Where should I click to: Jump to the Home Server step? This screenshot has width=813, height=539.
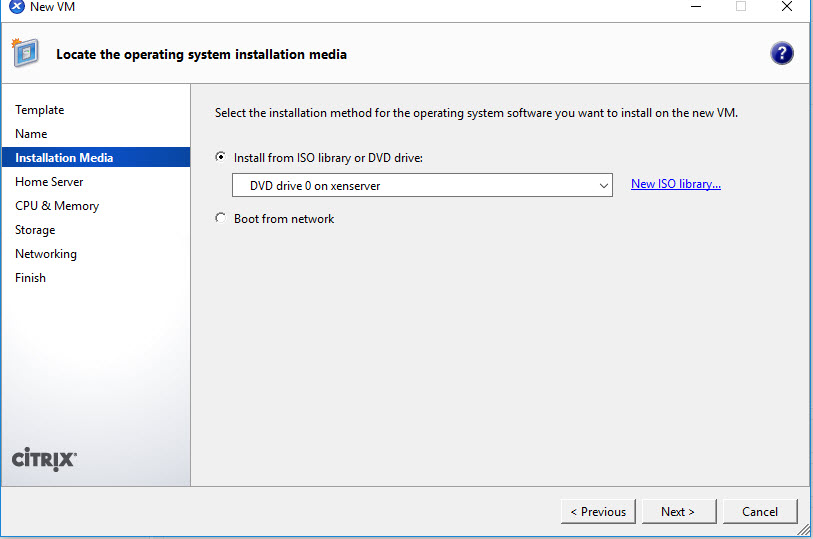pyautogui.click(x=49, y=182)
